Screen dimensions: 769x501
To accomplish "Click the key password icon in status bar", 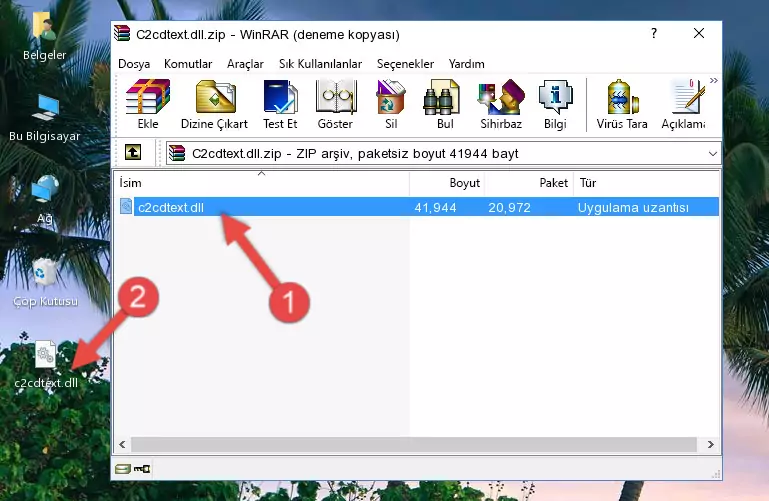I will tap(142, 469).
